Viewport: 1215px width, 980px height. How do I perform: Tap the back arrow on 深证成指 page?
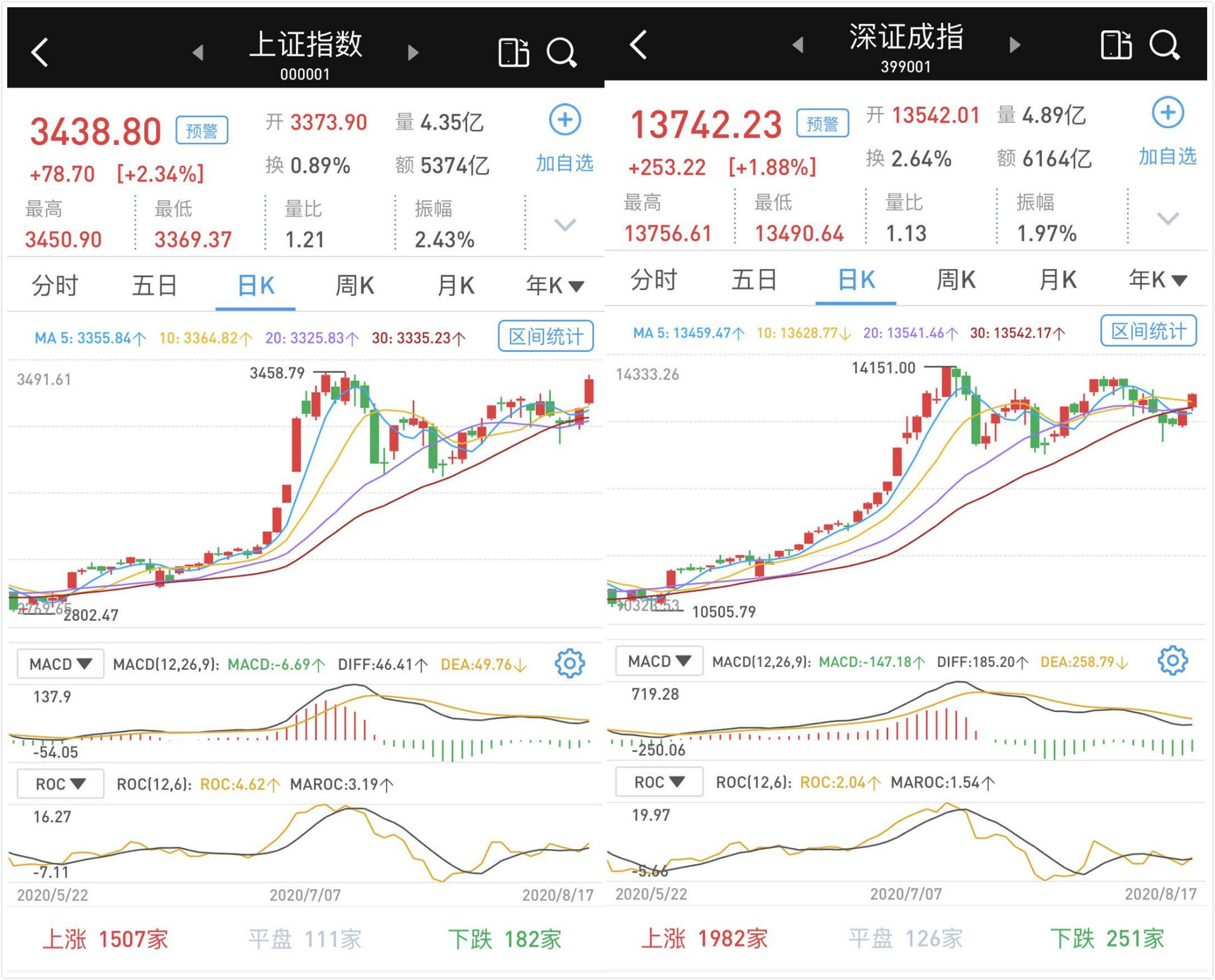[638, 44]
